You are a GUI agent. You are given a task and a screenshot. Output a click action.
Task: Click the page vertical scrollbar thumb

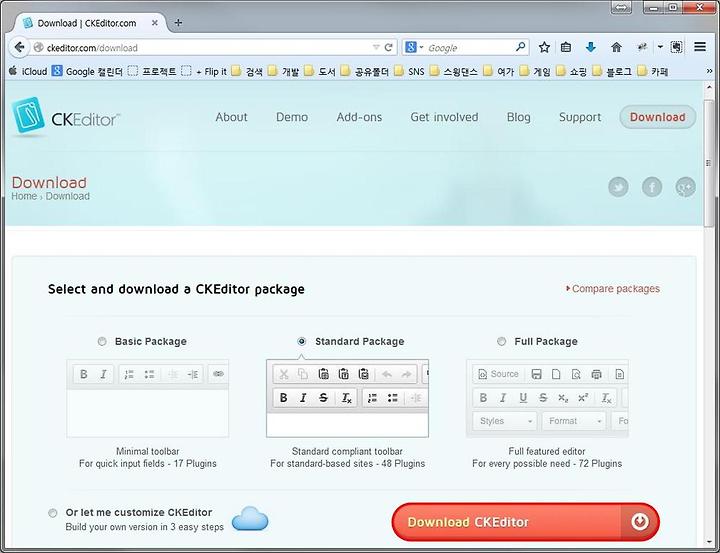pyautogui.click(x=709, y=163)
